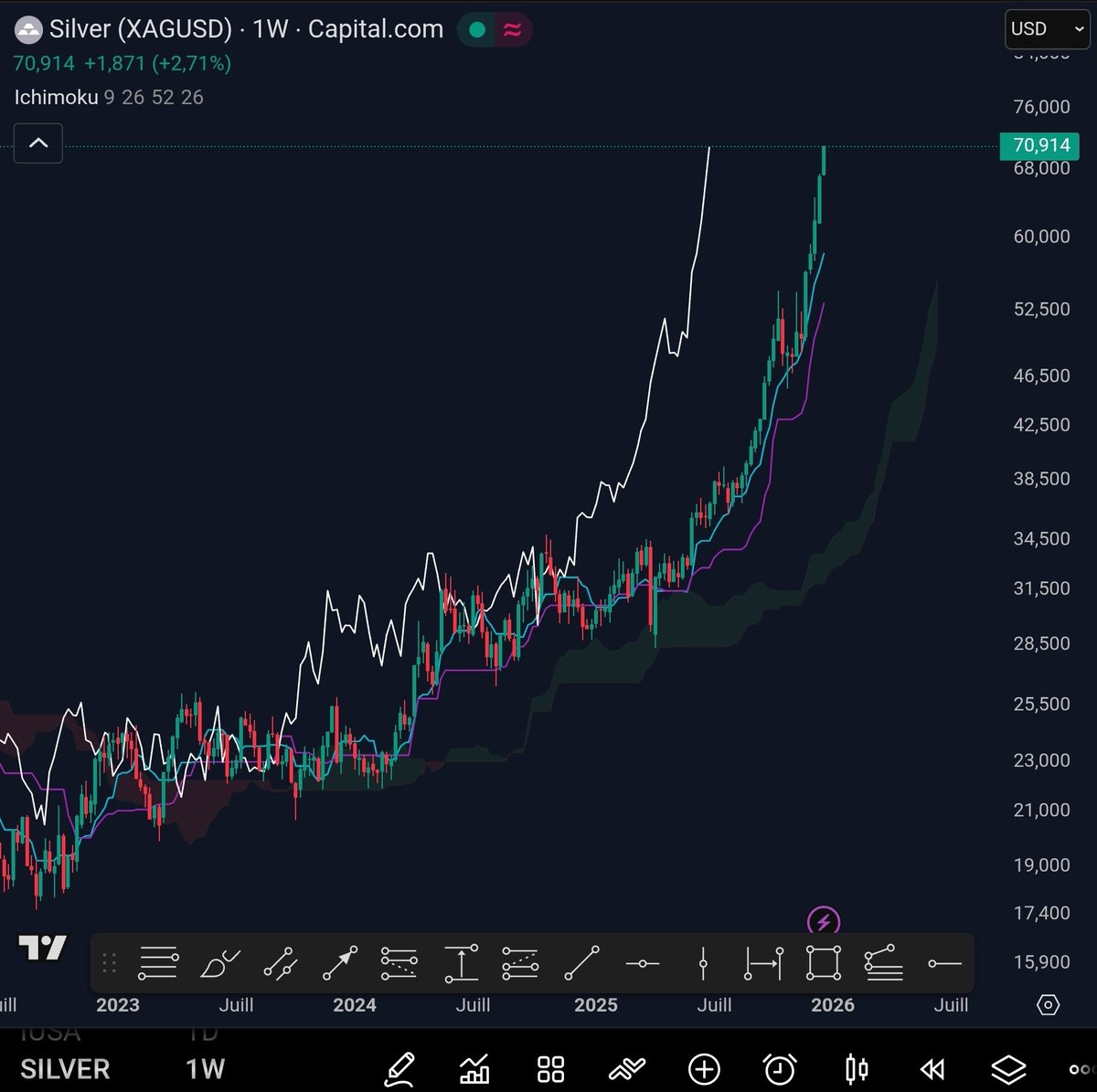This screenshot has height=1092, width=1097.
Task: Open the Ichimoku 9 26 52 26 legend
Action: [x=109, y=97]
